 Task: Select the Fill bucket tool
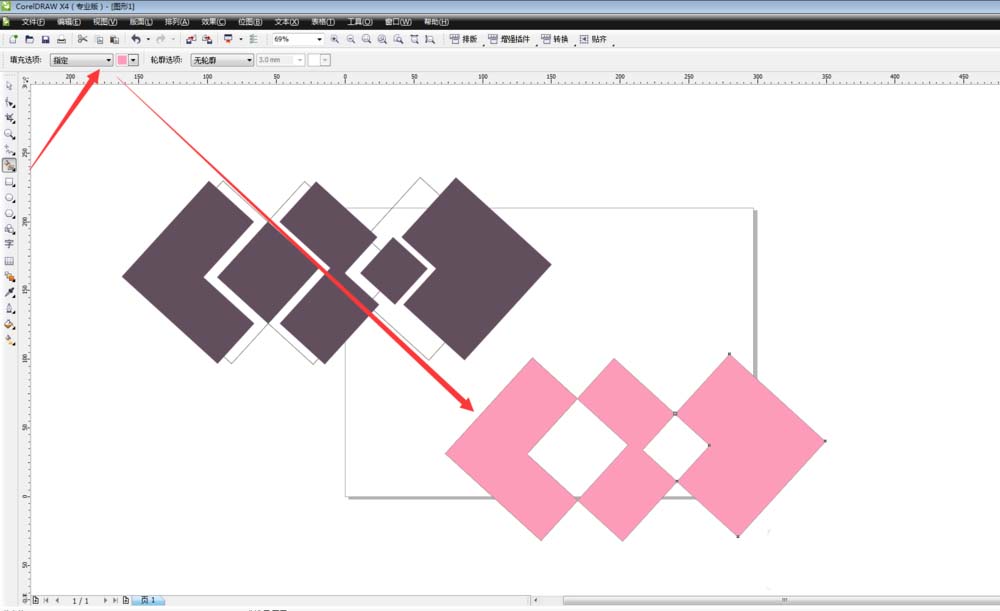click(x=9, y=324)
